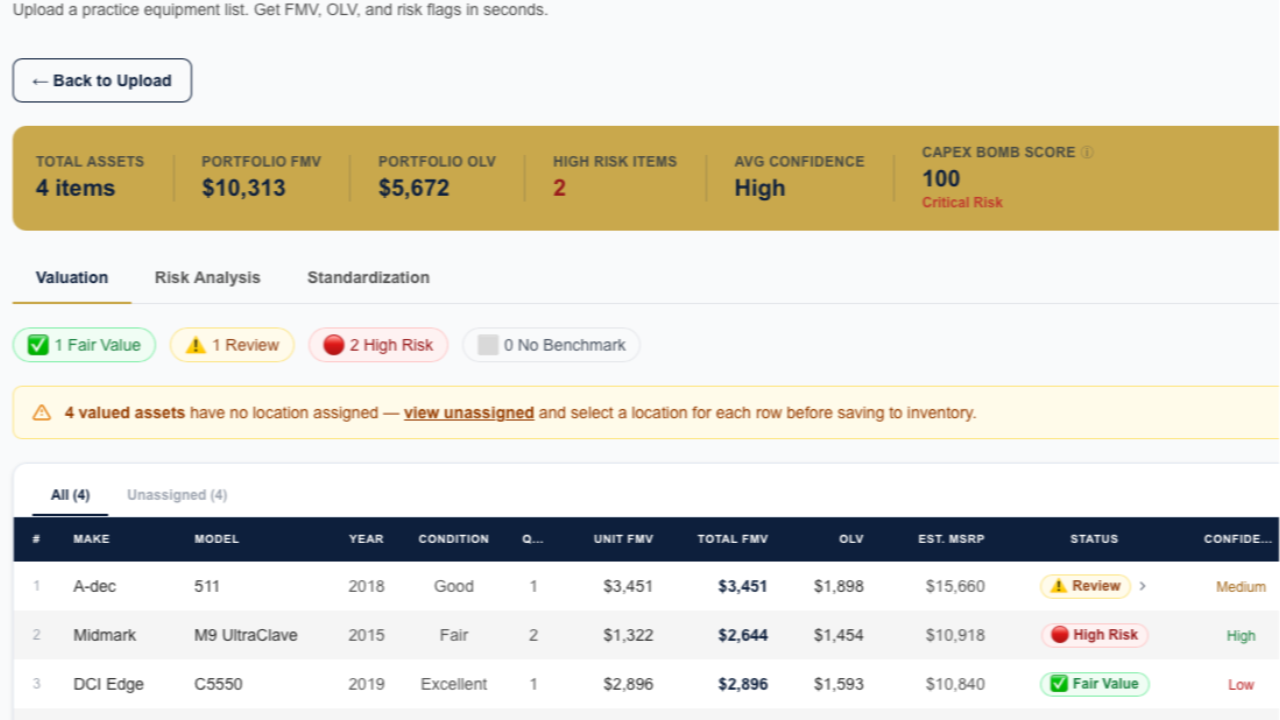Click the $3,451 total FMV in bold
This screenshot has height=720, width=1280.
coord(743,586)
